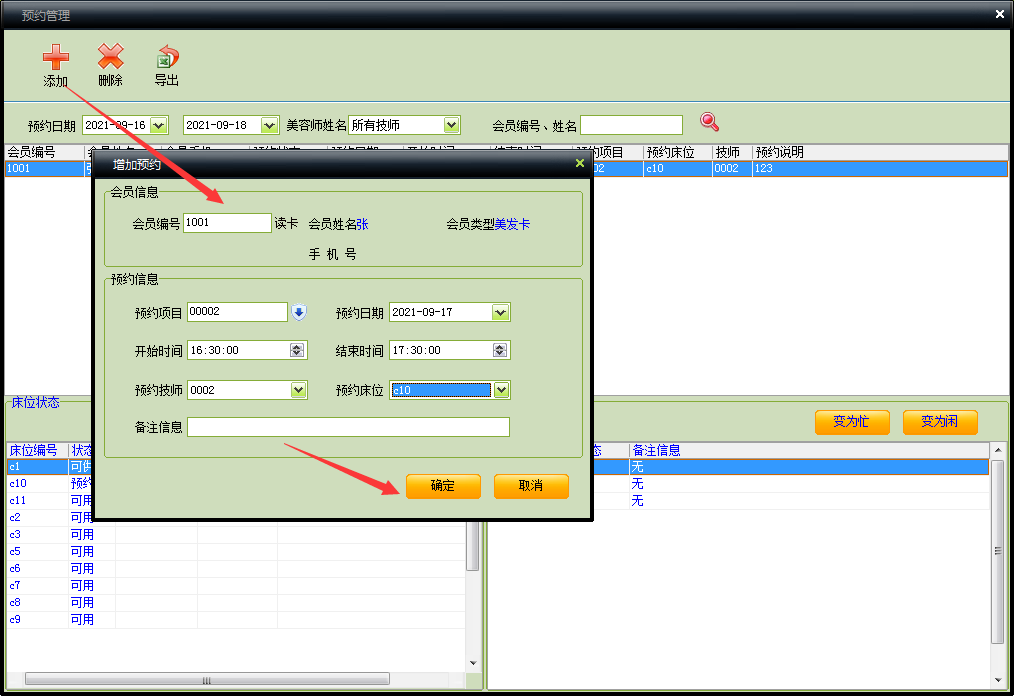Viewport: 1014px width, 696px height.
Task: Click the red plus Add icon
Action: coord(55,57)
